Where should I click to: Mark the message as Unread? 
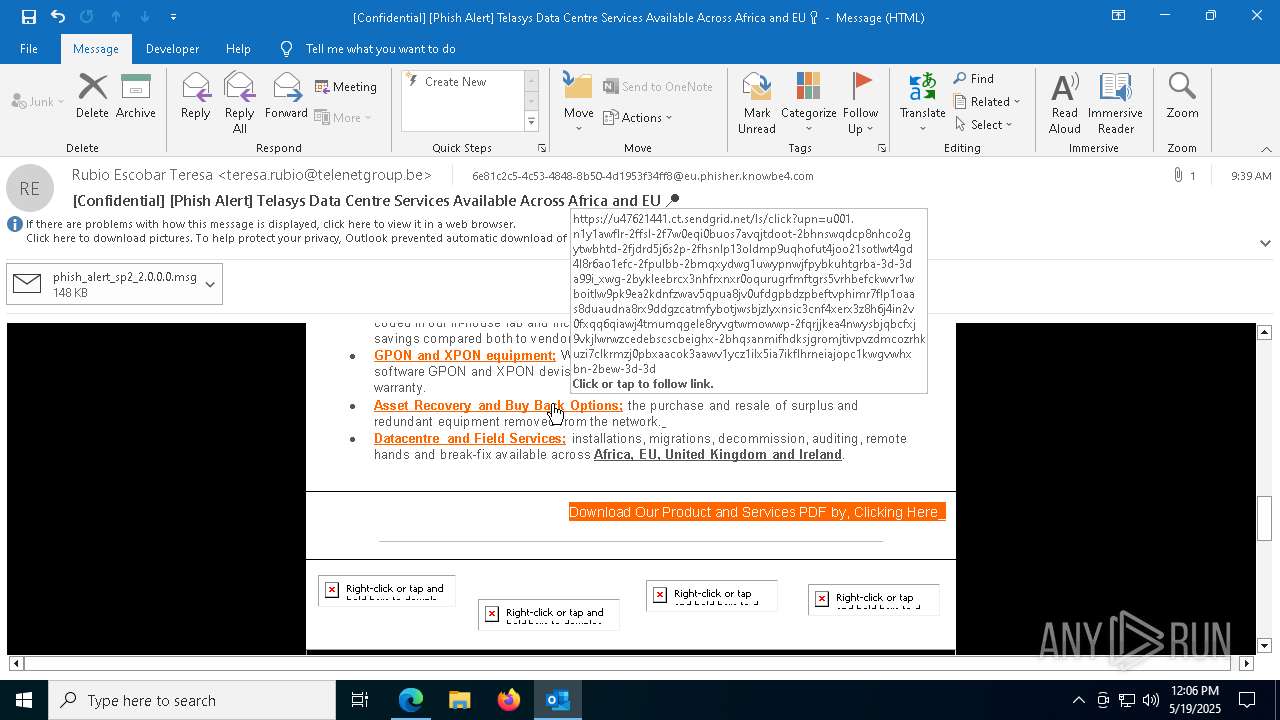tap(757, 103)
